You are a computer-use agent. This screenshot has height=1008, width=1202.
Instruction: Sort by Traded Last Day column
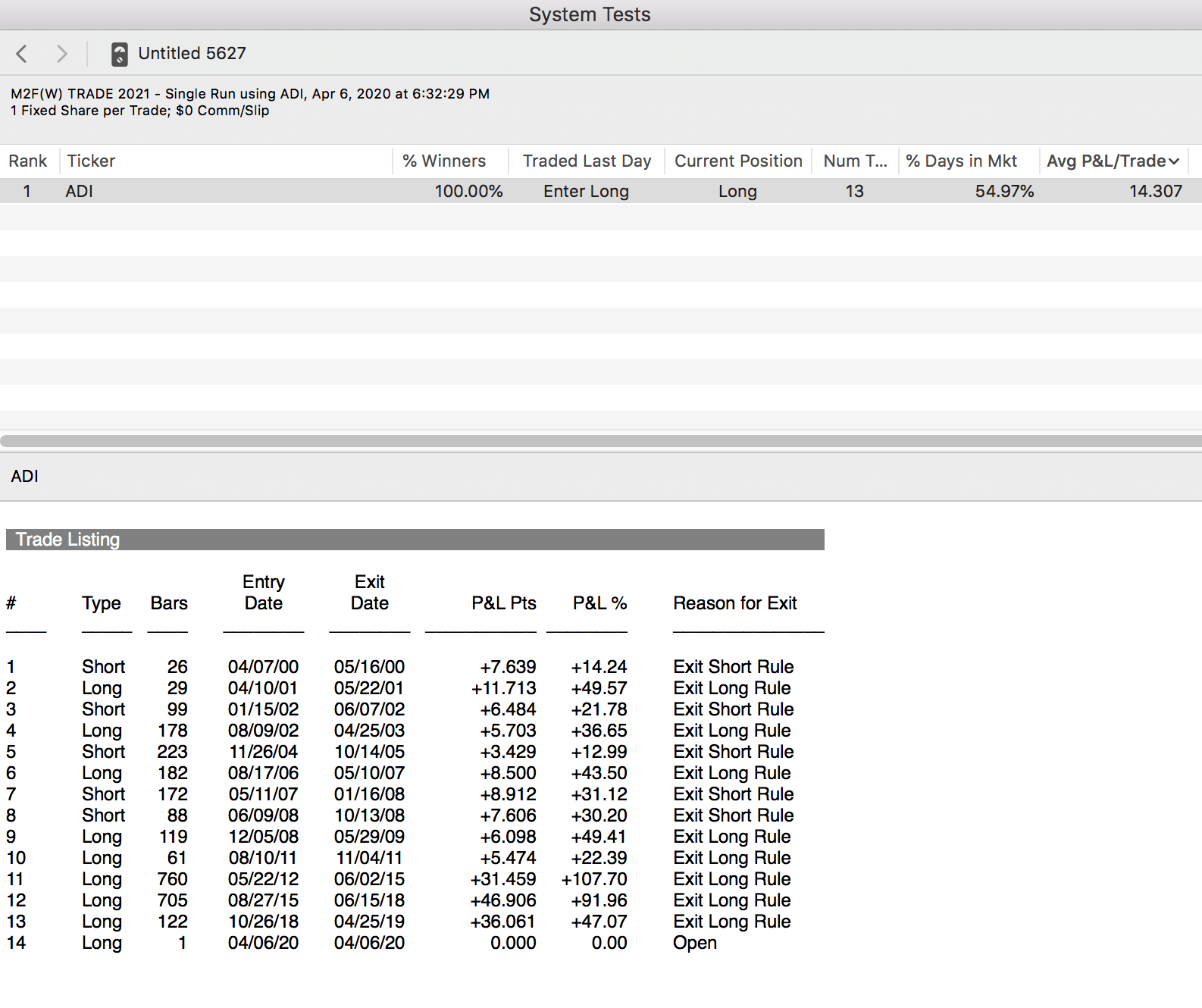[x=587, y=161]
